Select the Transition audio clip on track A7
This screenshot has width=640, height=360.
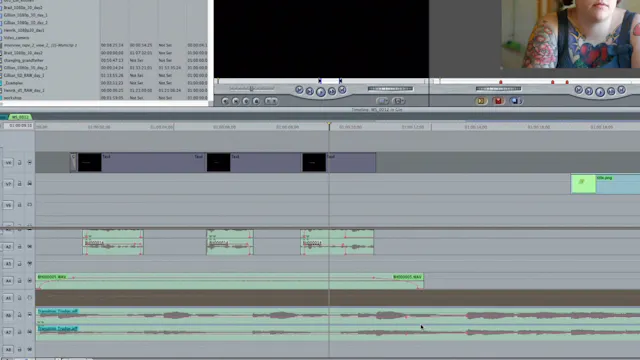click(x=338, y=333)
